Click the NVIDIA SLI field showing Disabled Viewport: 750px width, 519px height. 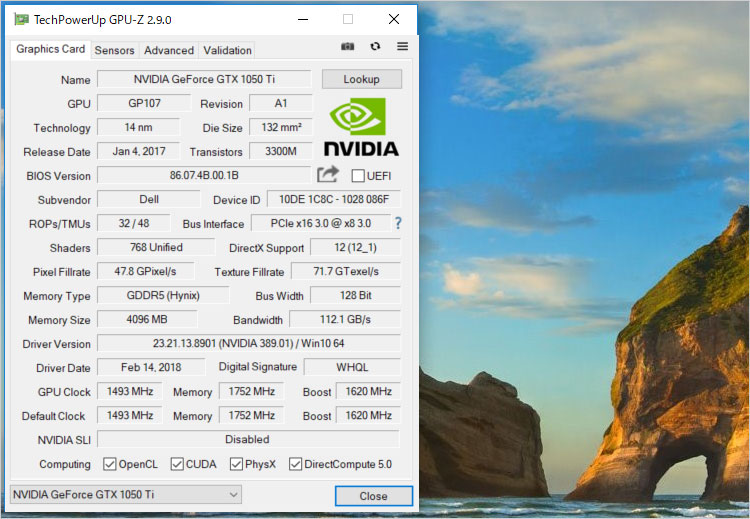pos(248,439)
